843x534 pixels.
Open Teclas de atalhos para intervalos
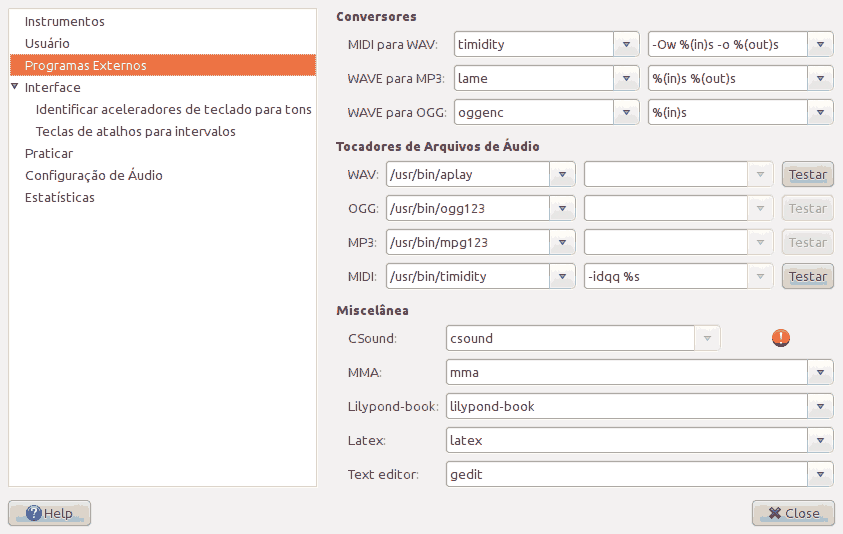135,131
